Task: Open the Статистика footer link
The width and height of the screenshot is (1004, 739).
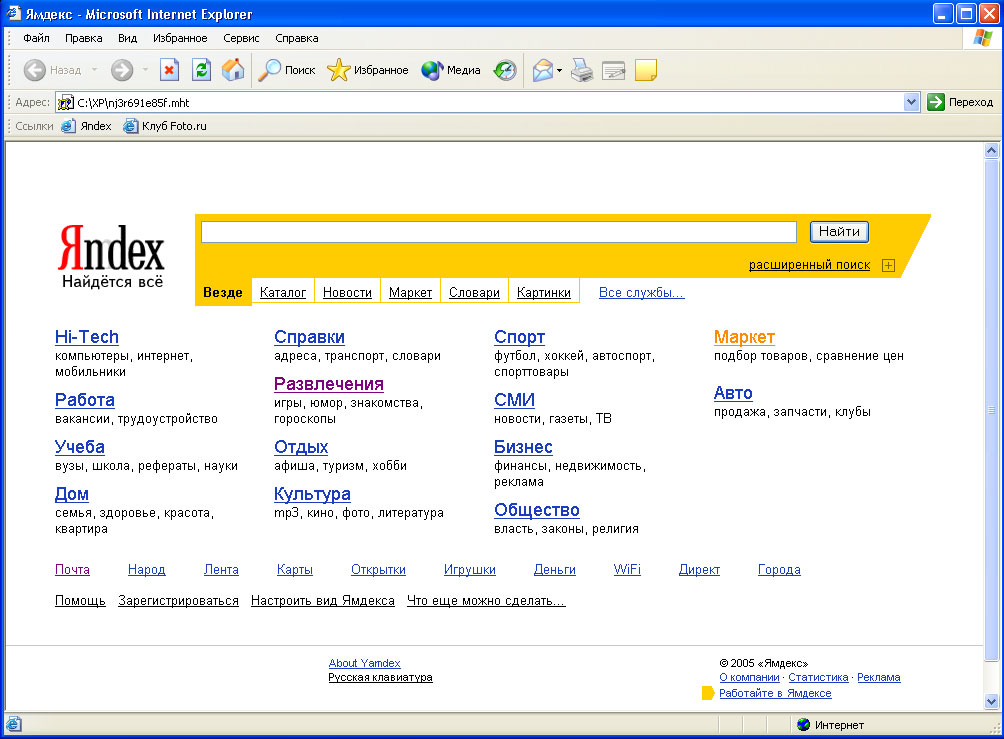Action: click(x=818, y=678)
